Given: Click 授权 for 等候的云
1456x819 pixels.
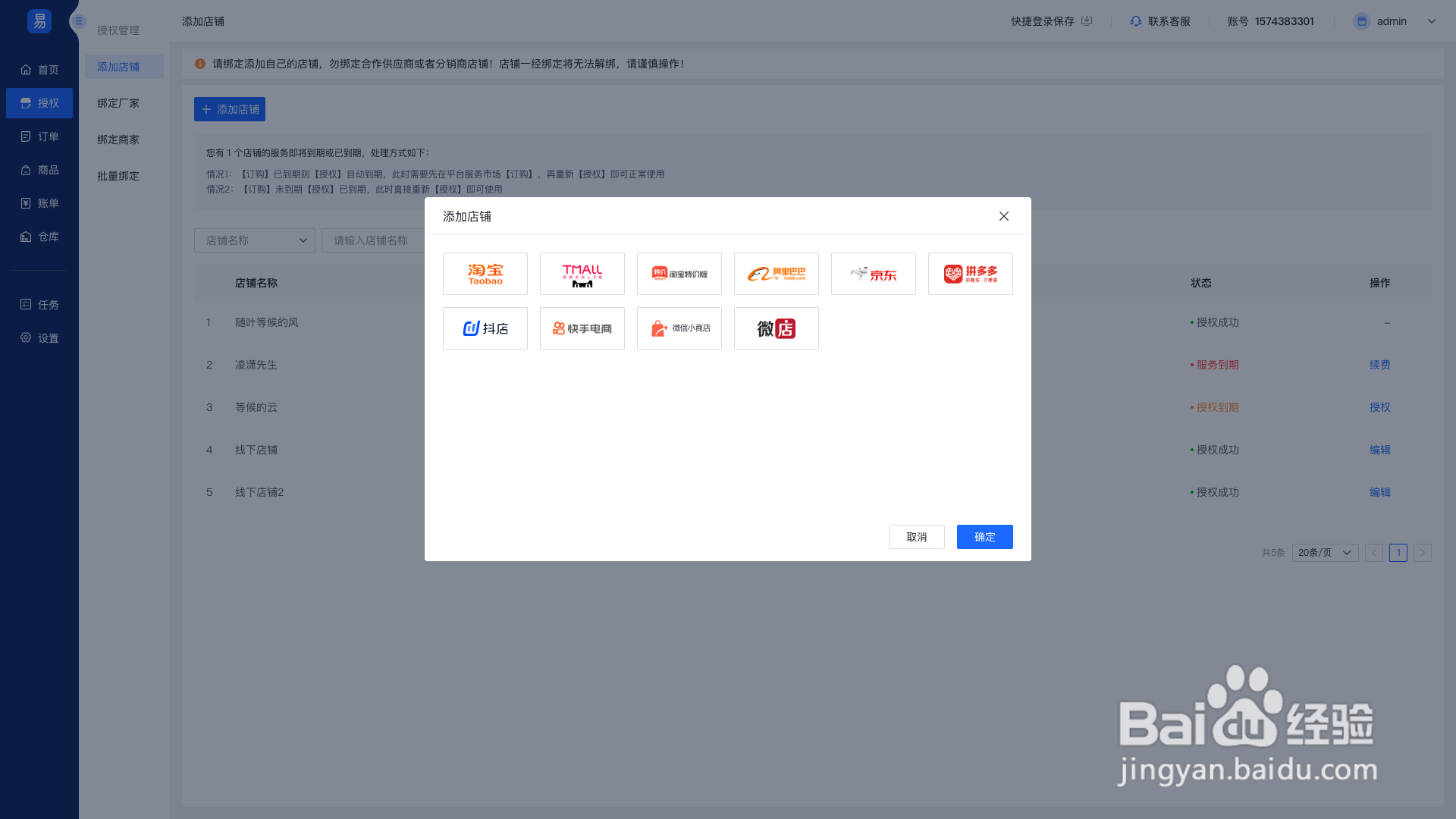Looking at the screenshot, I should 1380,407.
